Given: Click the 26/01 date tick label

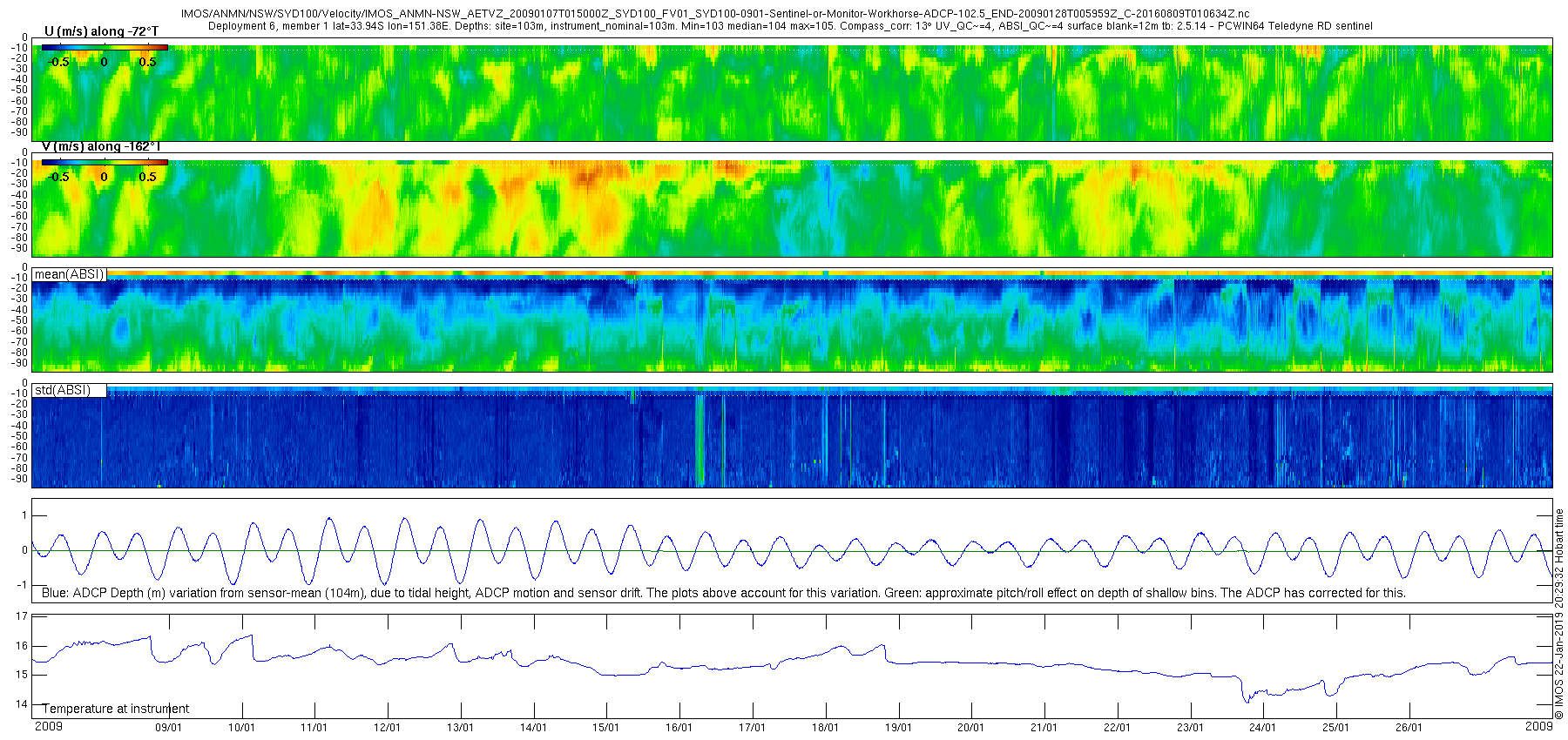Looking at the screenshot, I should pyautogui.click(x=1409, y=728).
